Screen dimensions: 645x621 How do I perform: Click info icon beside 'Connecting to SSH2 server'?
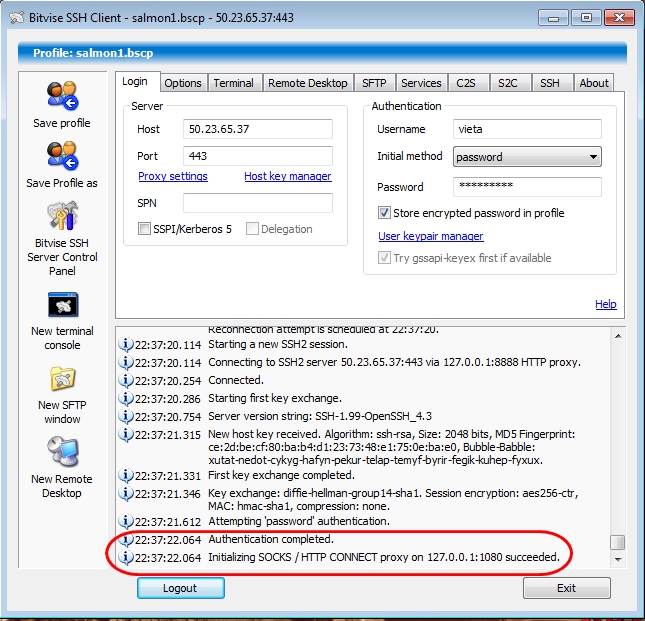pyautogui.click(x=125, y=362)
